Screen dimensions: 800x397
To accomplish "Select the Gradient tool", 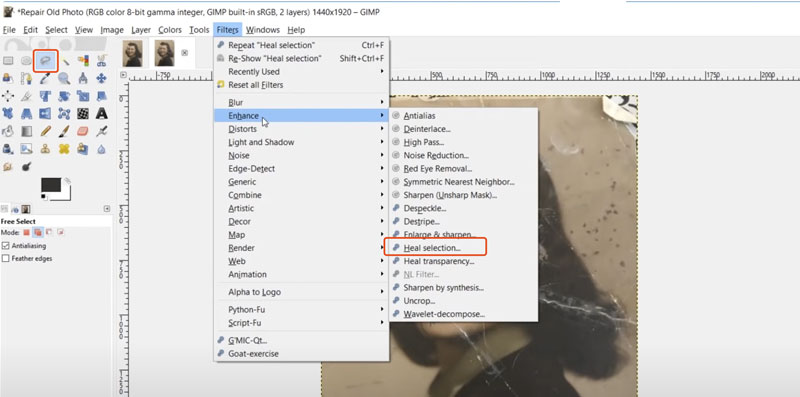I will (27, 131).
